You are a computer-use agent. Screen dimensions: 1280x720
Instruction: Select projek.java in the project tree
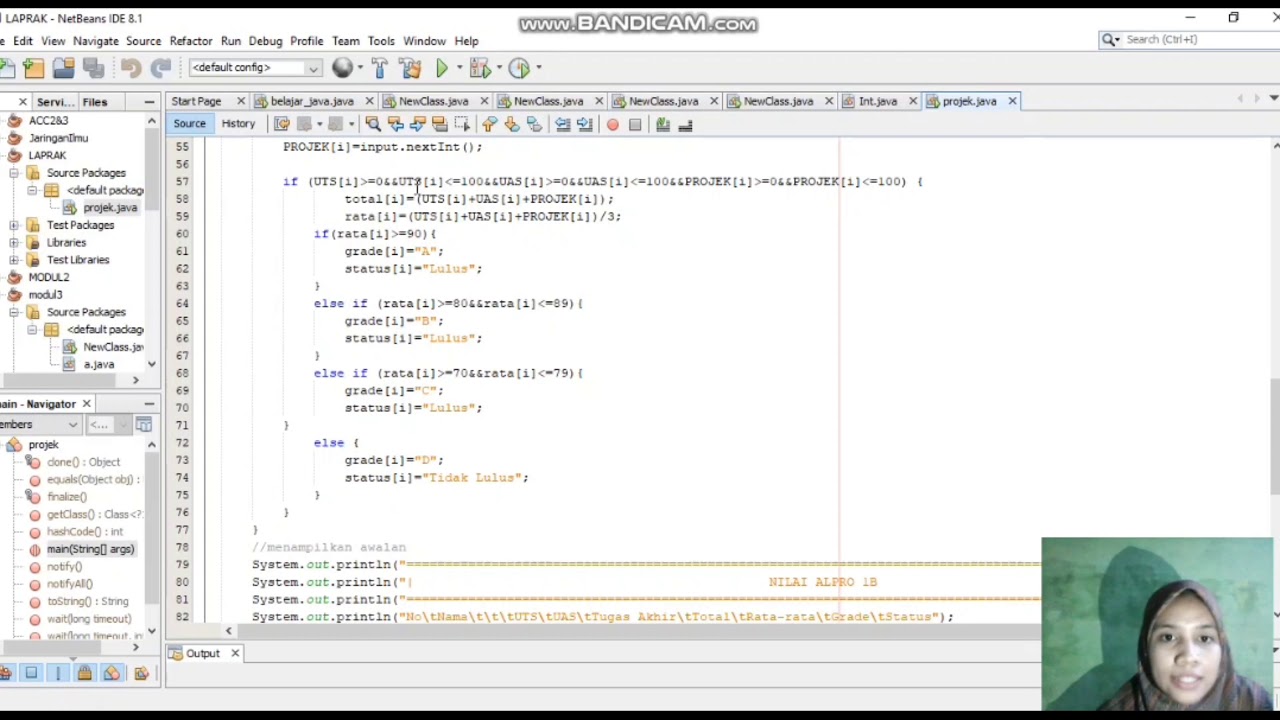(110, 208)
